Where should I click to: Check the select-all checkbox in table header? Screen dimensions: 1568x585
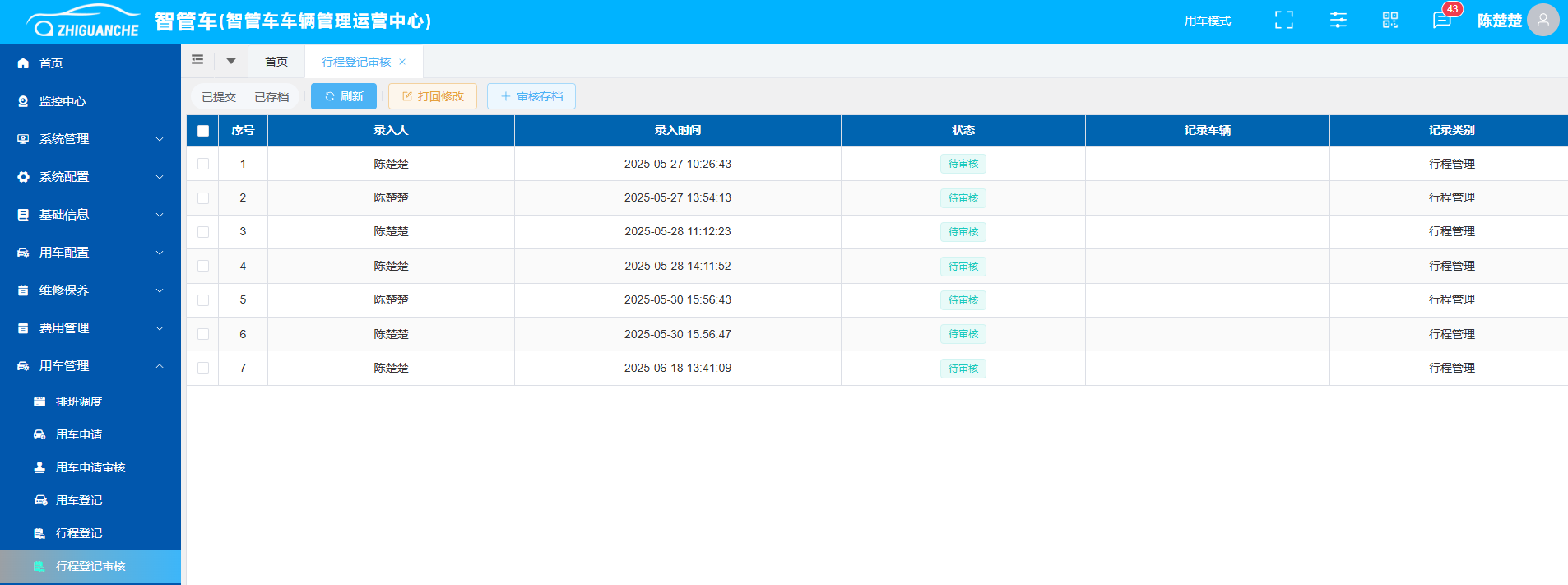click(x=203, y=131)
